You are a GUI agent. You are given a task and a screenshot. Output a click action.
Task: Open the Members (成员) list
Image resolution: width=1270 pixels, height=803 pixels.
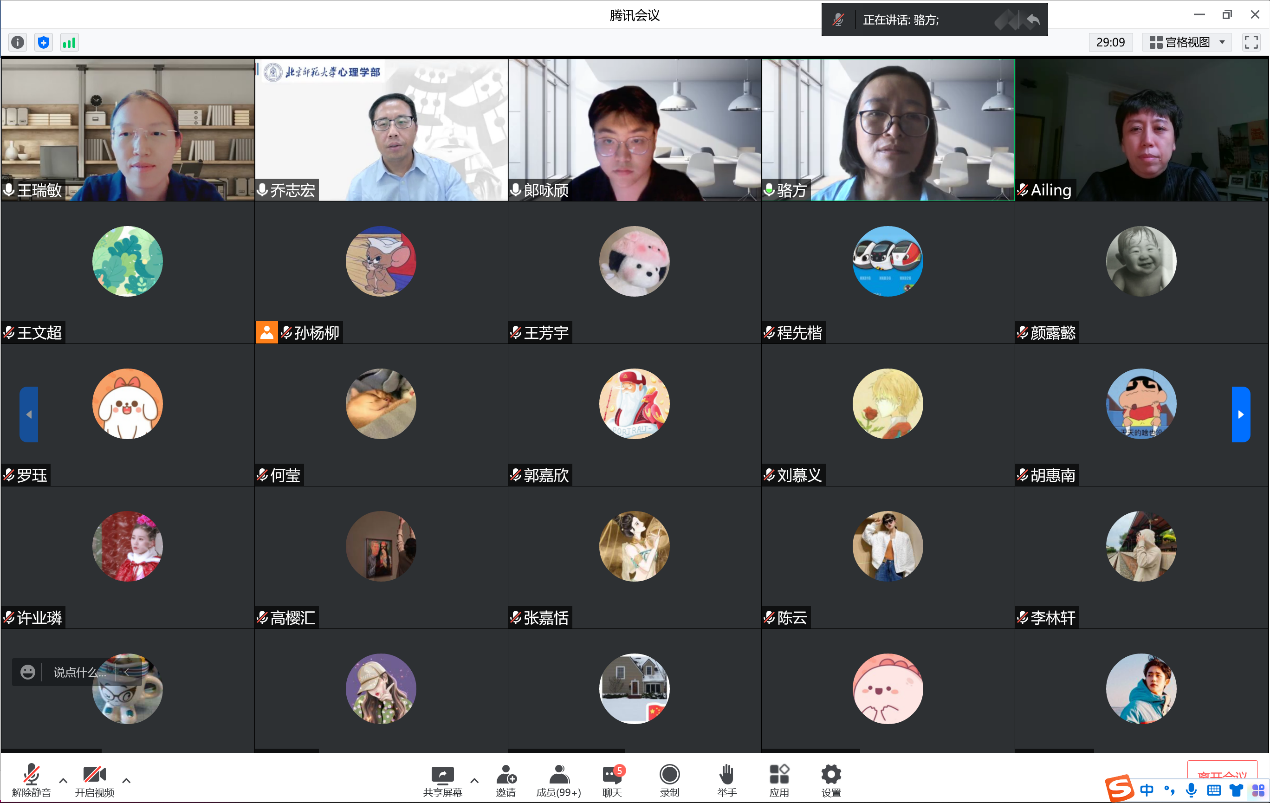click(559, 779)
